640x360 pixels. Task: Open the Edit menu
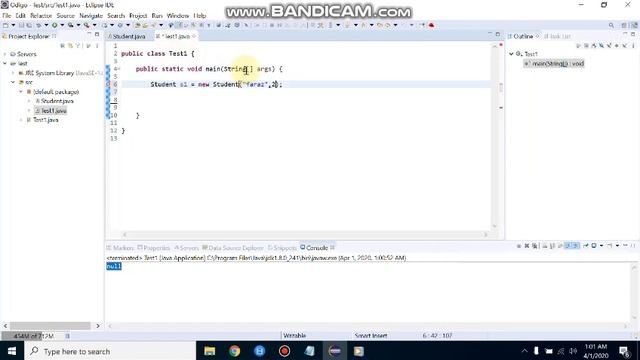tap(20, 16)
